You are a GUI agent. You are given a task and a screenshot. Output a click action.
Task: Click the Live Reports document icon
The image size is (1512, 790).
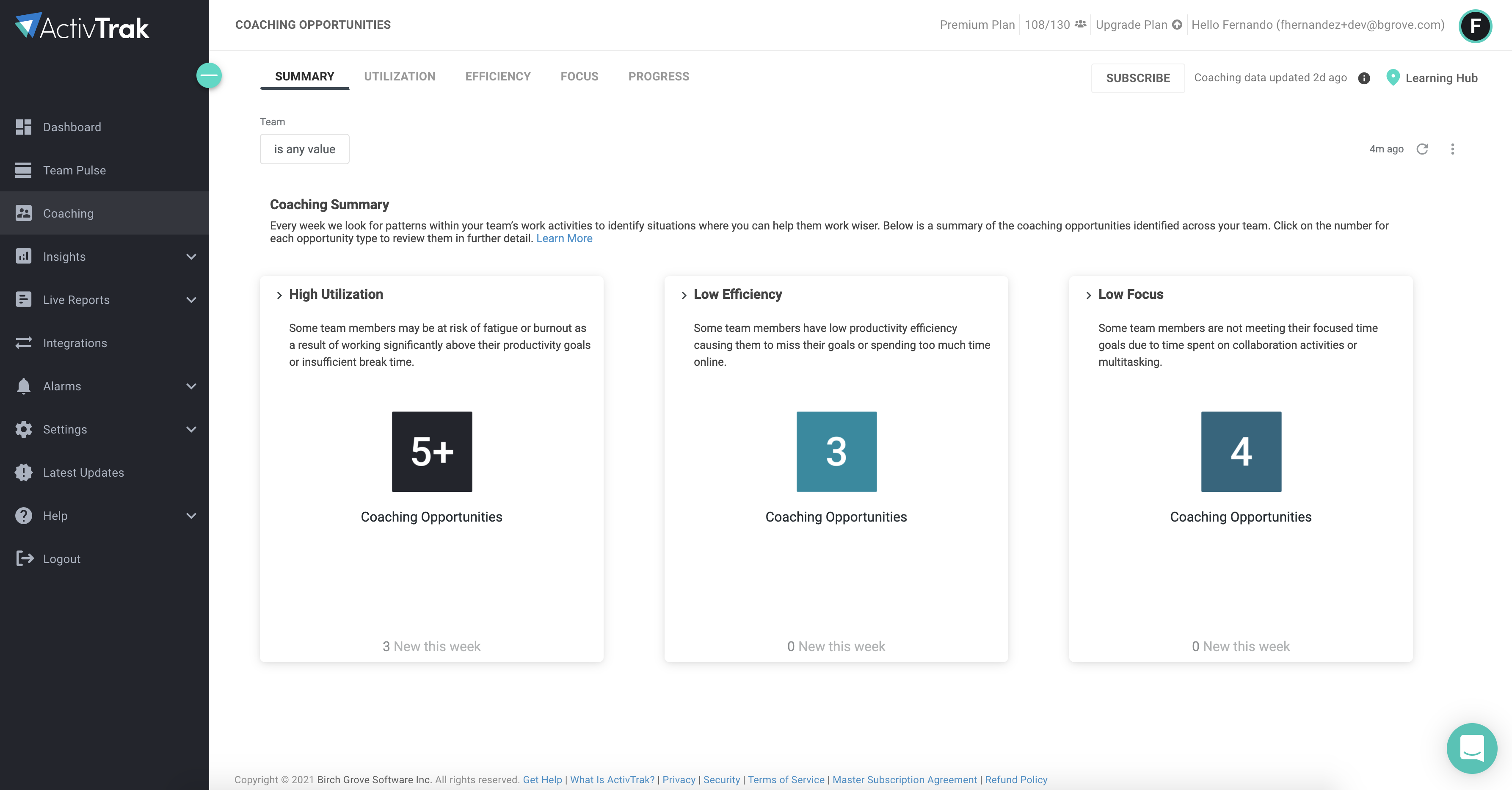23,299
